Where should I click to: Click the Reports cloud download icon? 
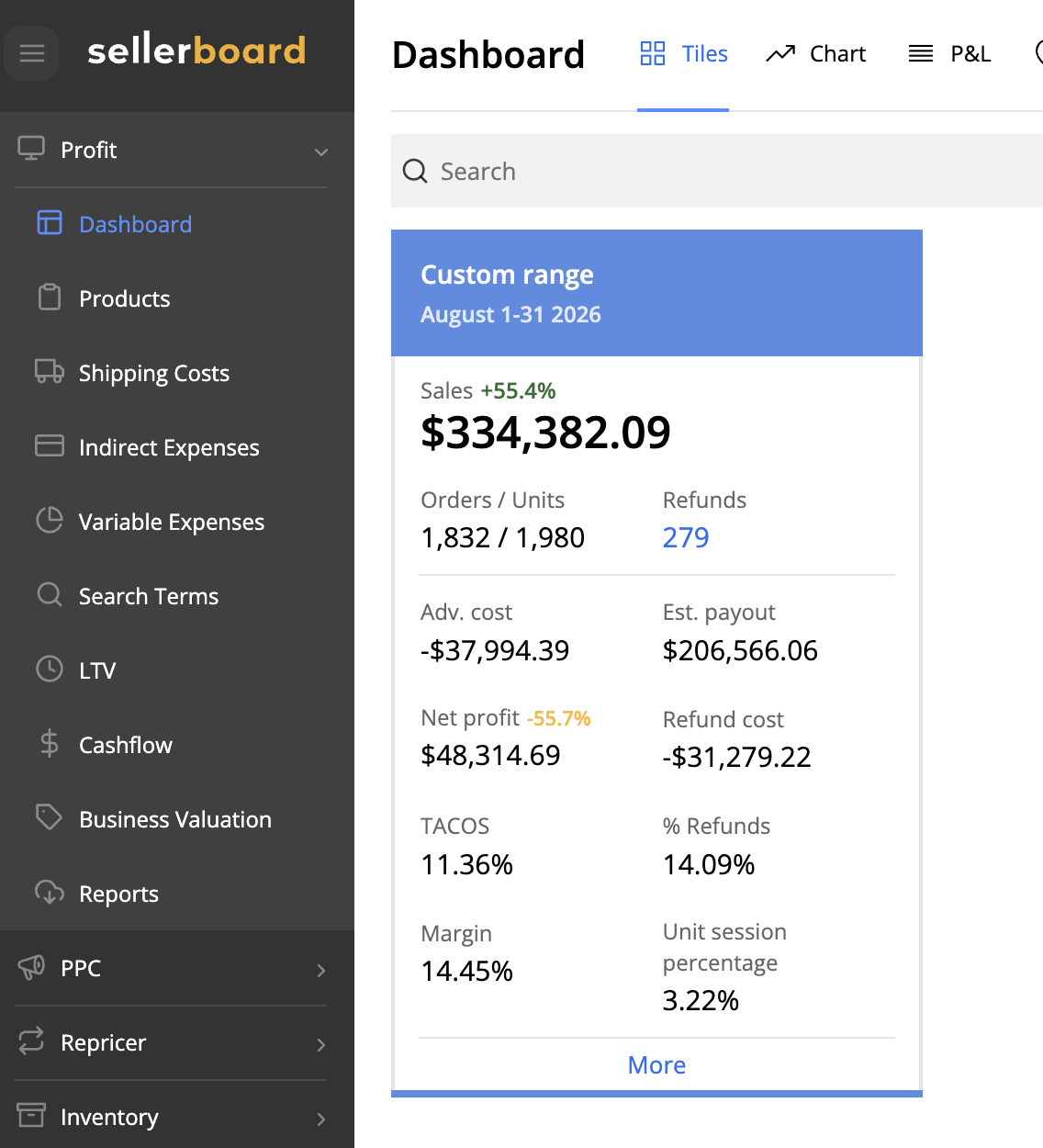point(50,893)
